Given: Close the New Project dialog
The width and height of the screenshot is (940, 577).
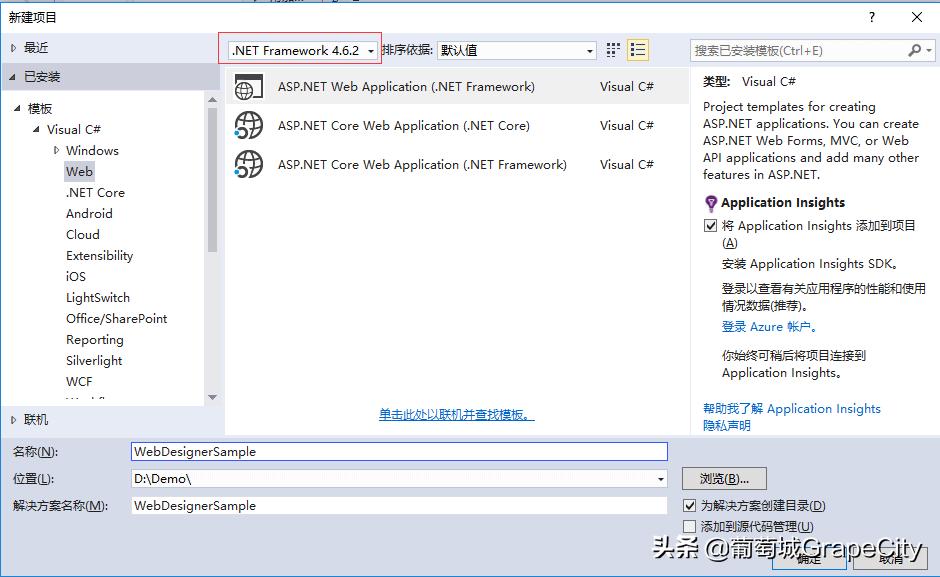Looking at the screenshot, I should 917,17.
